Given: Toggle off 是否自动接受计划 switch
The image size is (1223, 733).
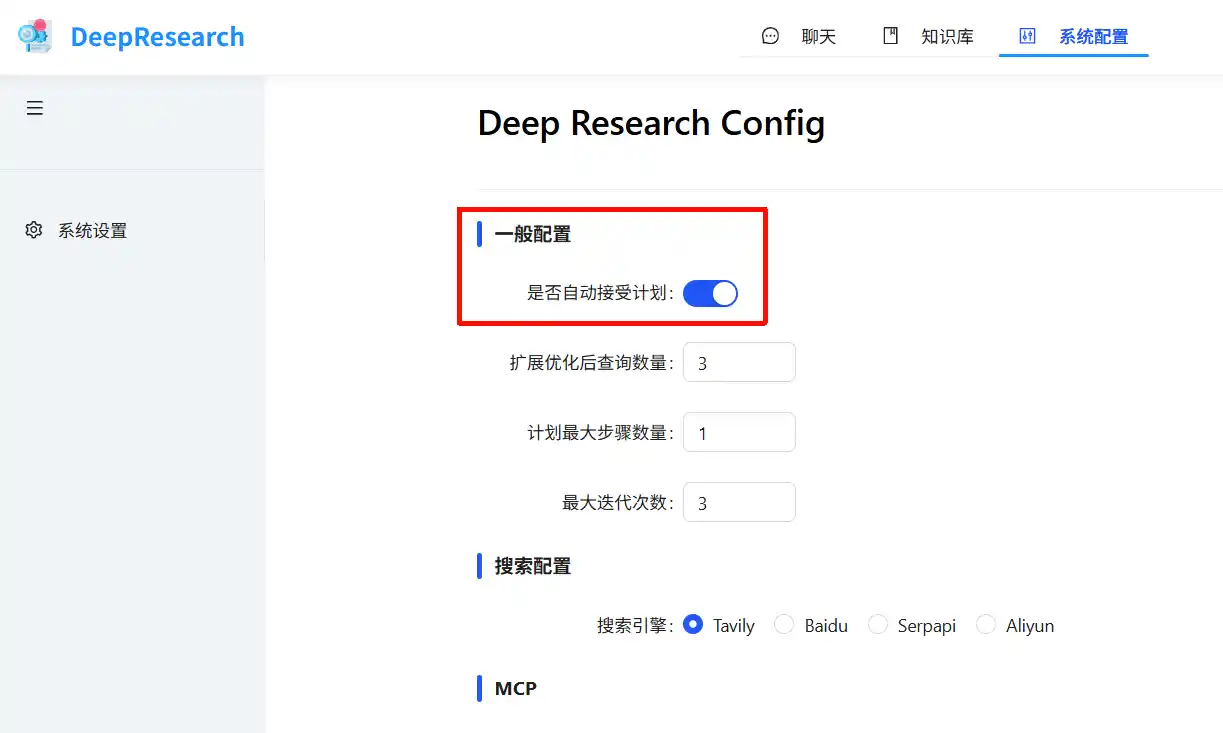Looking at the screenshot, I should coord(710,293).
